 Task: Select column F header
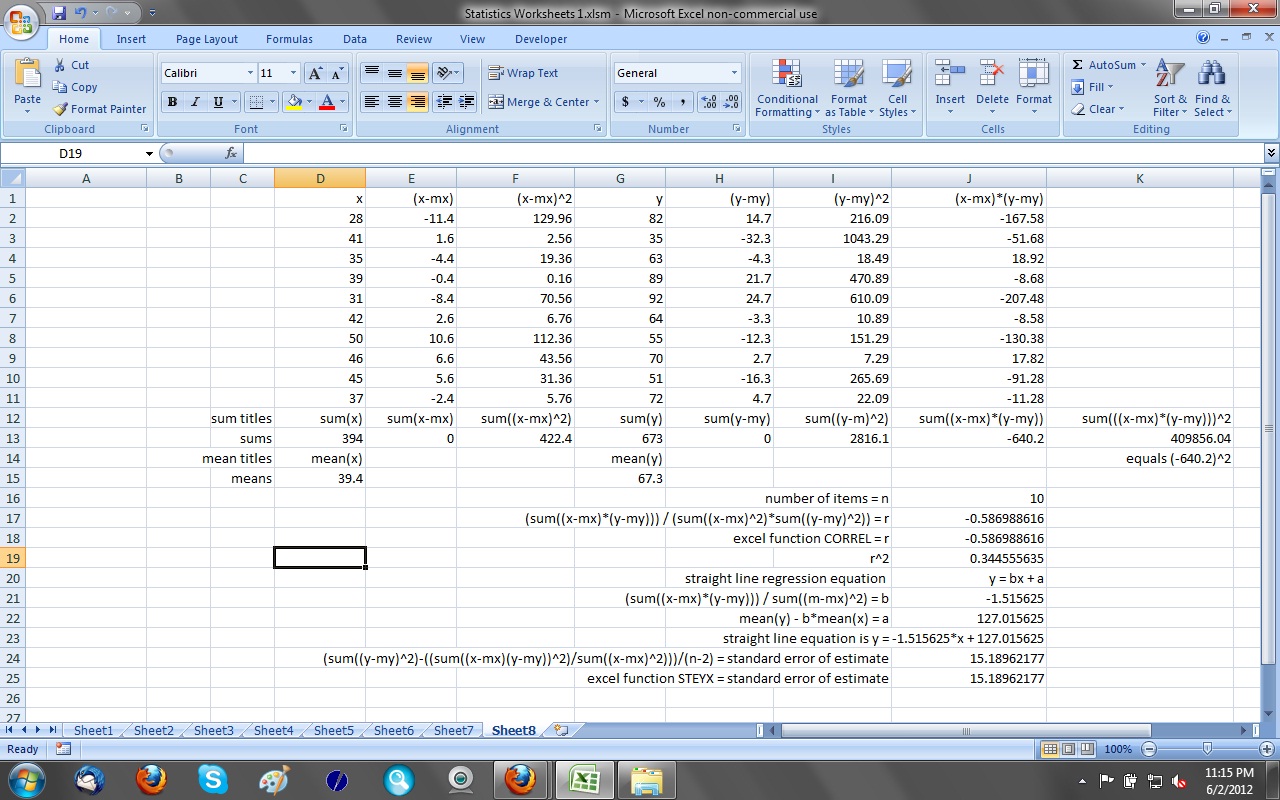(x=515, y=178)
